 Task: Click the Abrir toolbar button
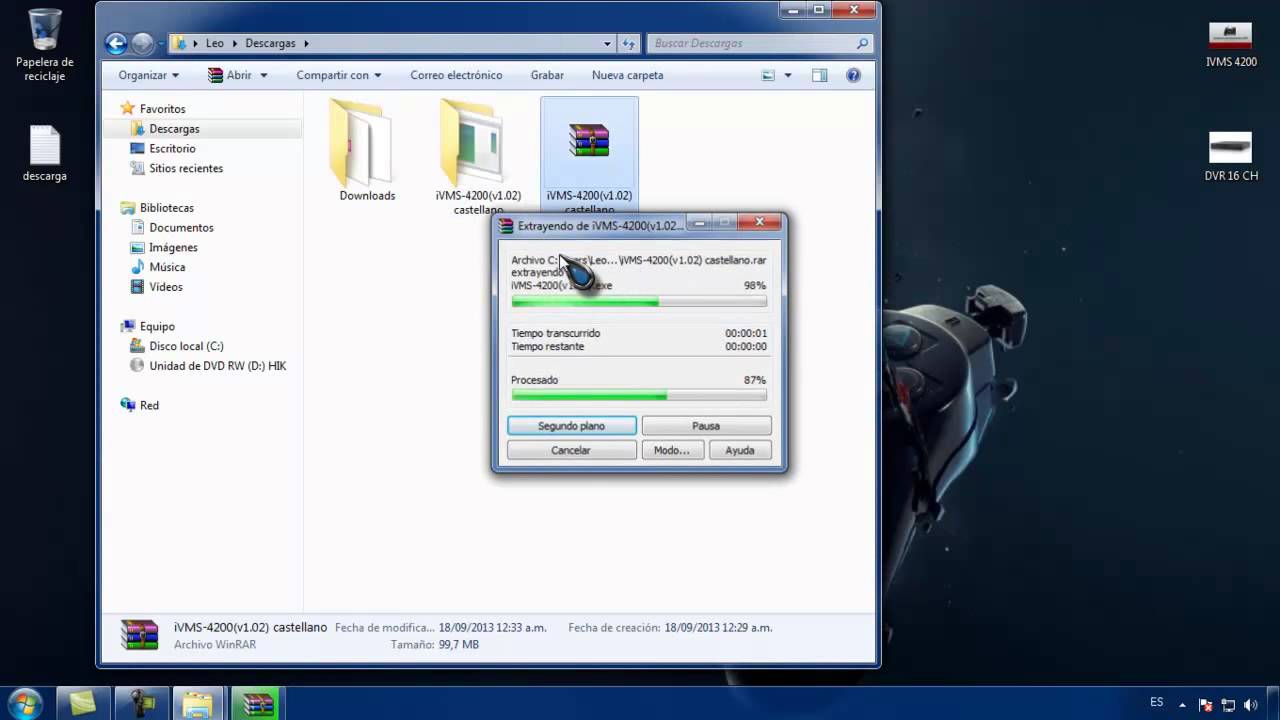tap(230, 75)
